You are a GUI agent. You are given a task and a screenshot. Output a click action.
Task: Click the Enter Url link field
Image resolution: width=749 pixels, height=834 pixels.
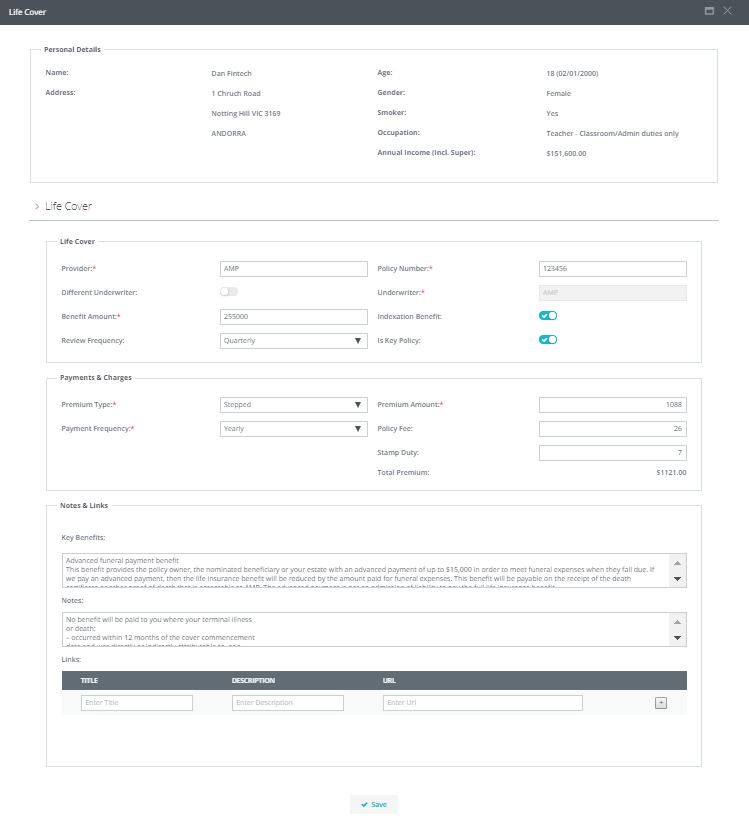coord(482,703)
